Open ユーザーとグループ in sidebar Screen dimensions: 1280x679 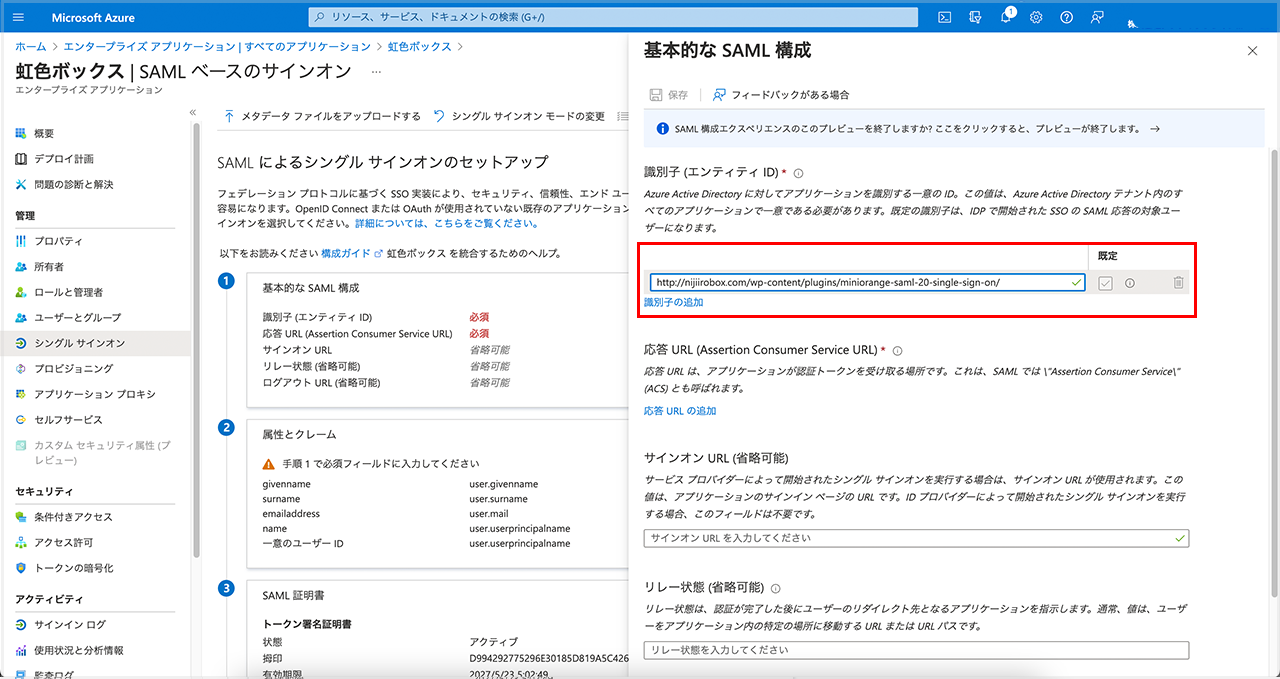pyautogui.click(x=77, y=317)
